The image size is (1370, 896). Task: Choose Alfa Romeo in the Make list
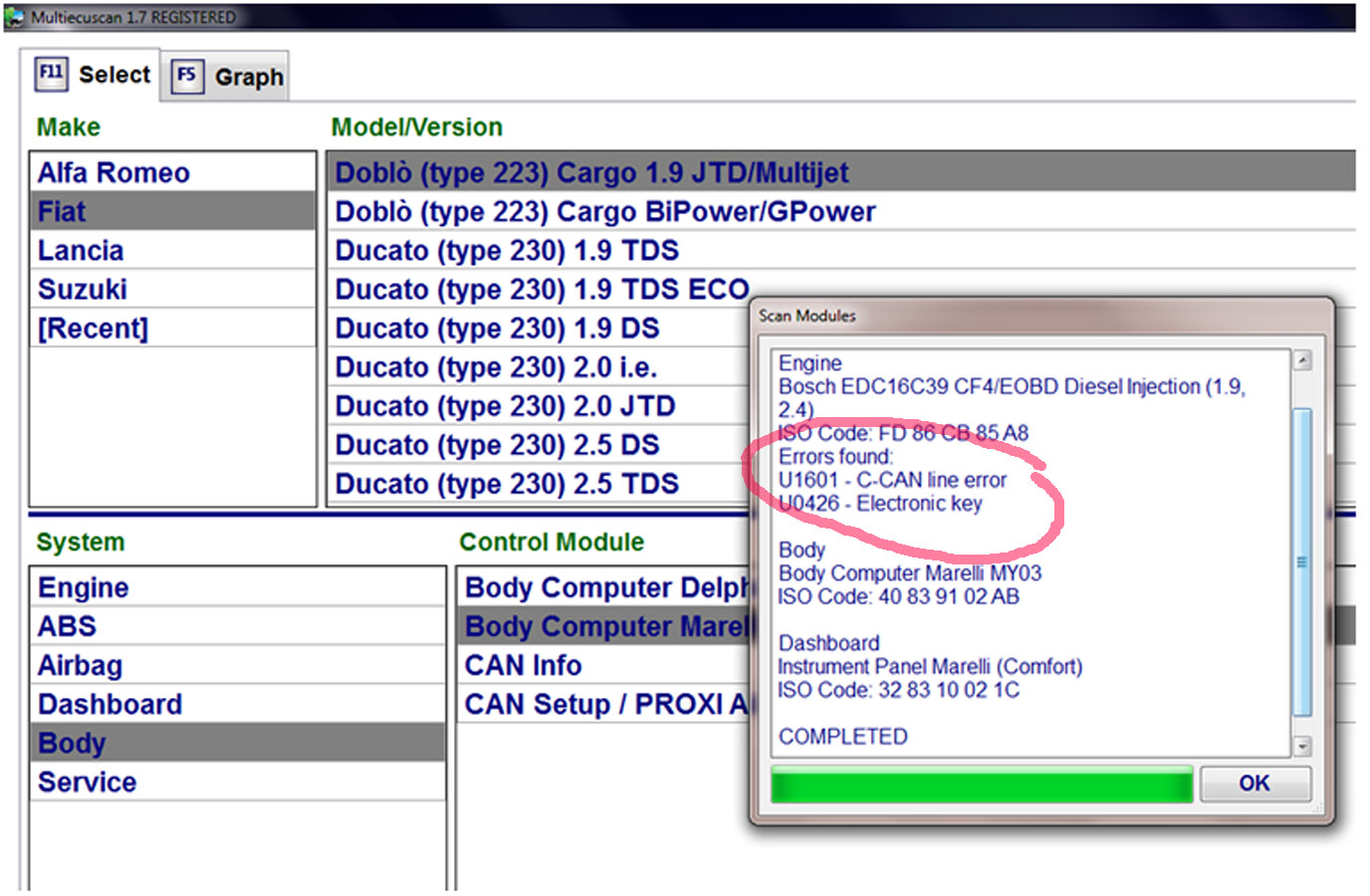[173, 172]
